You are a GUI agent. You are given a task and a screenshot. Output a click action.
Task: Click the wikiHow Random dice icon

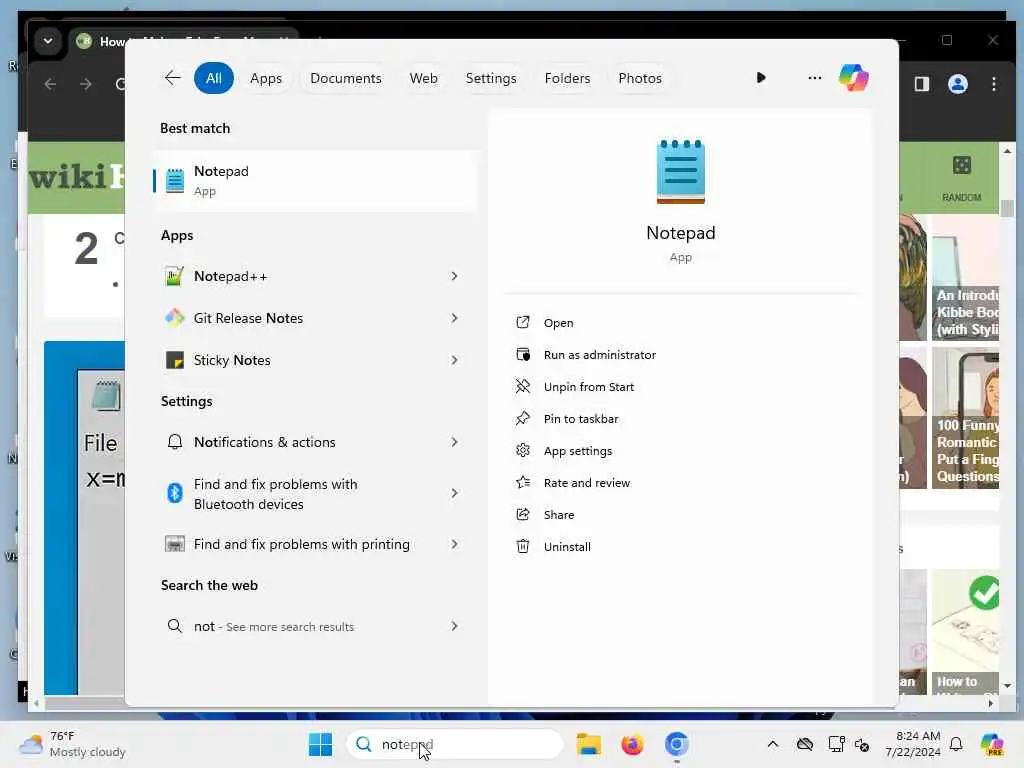click(x=961, y=165)
